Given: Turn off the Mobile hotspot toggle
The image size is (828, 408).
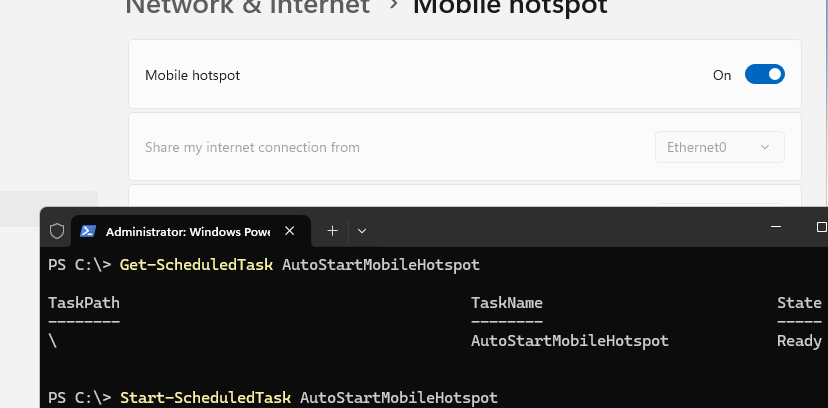Looking at the screenshot, I should [x=764, y=75].
